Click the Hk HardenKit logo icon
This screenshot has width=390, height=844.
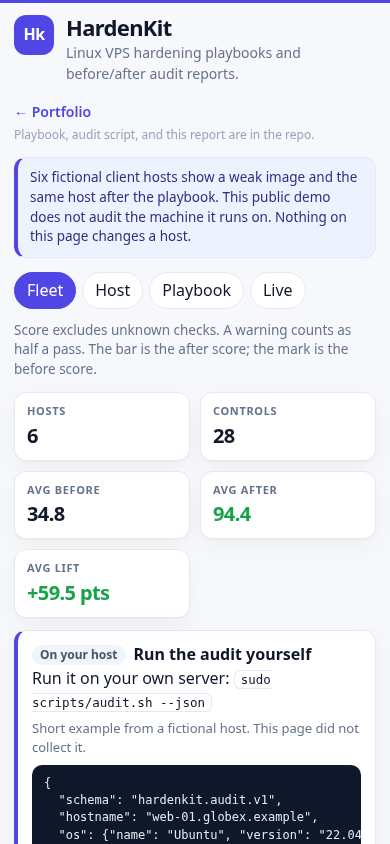(x=34, y=35)
